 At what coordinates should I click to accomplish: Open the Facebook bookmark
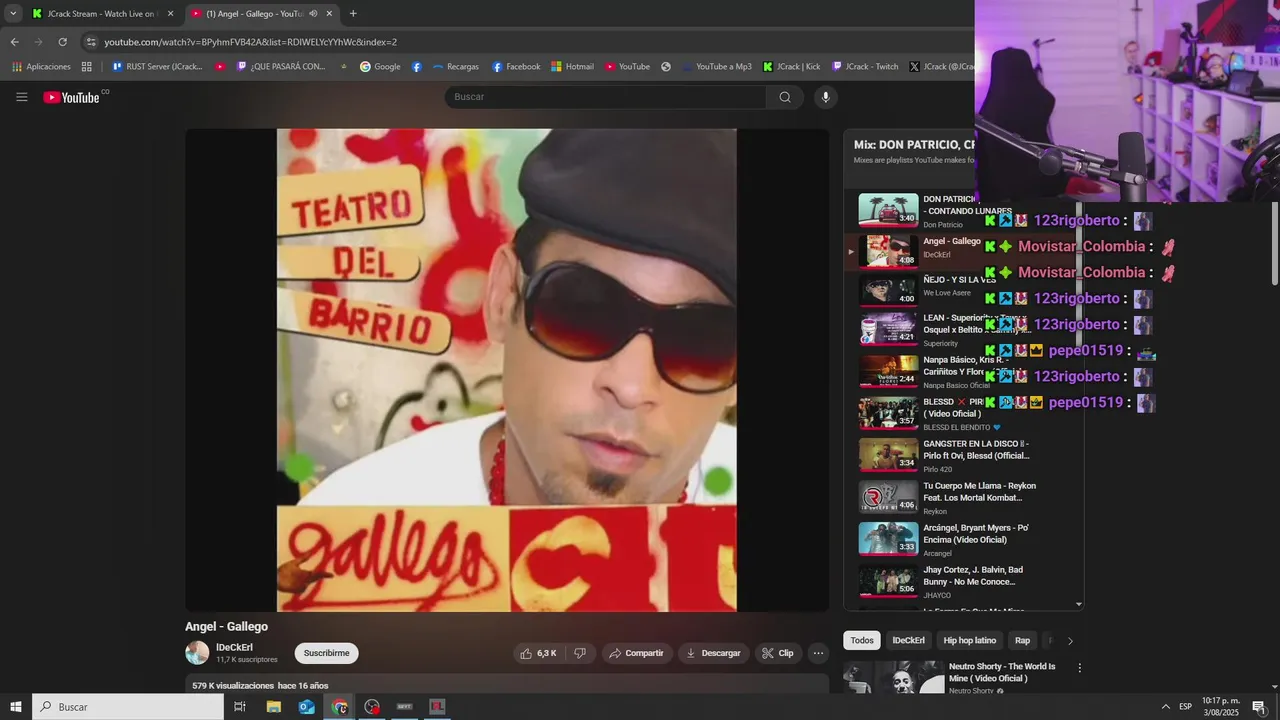(x=516, y=67)
